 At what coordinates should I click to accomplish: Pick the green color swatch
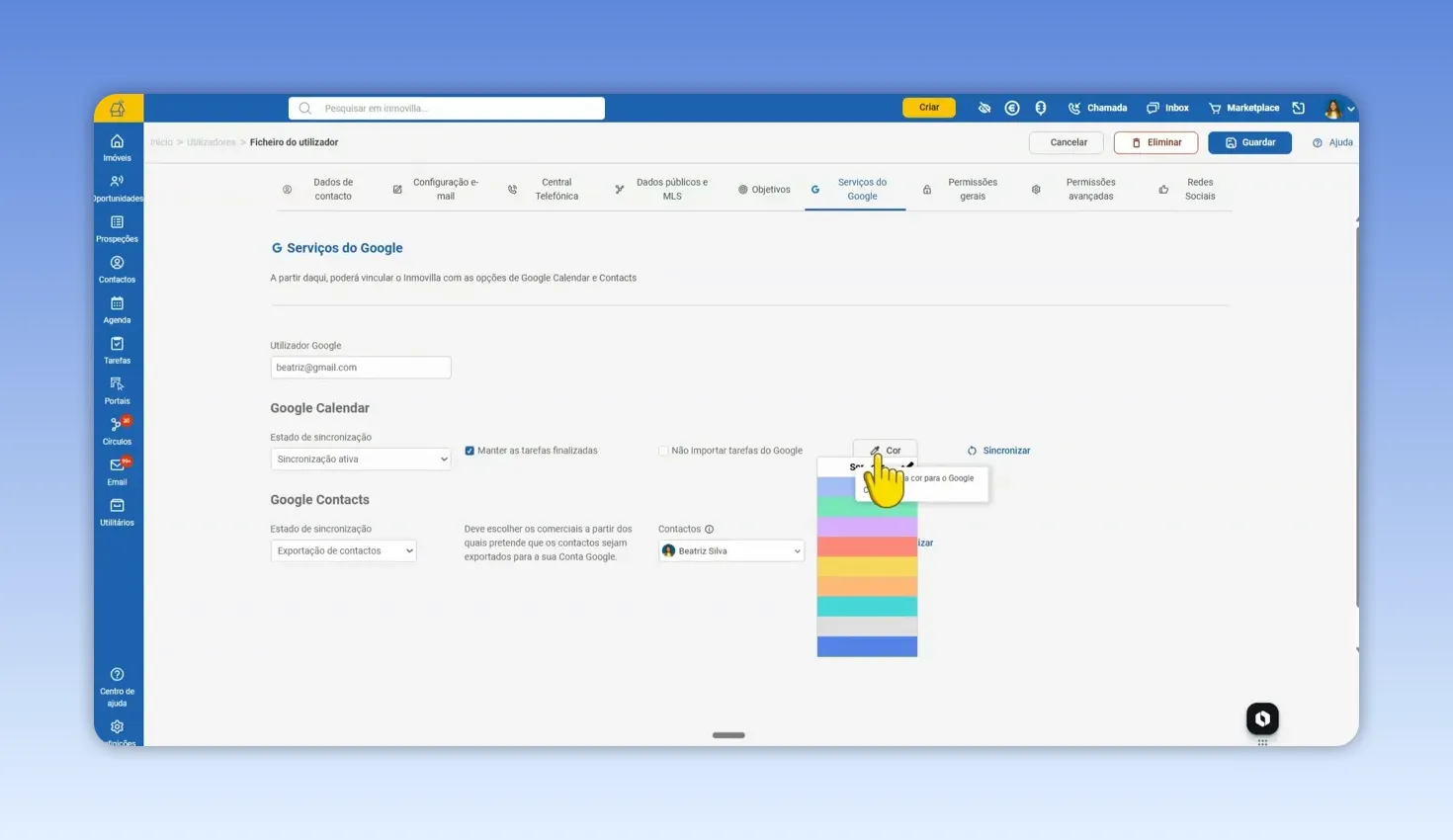point(867,506)
